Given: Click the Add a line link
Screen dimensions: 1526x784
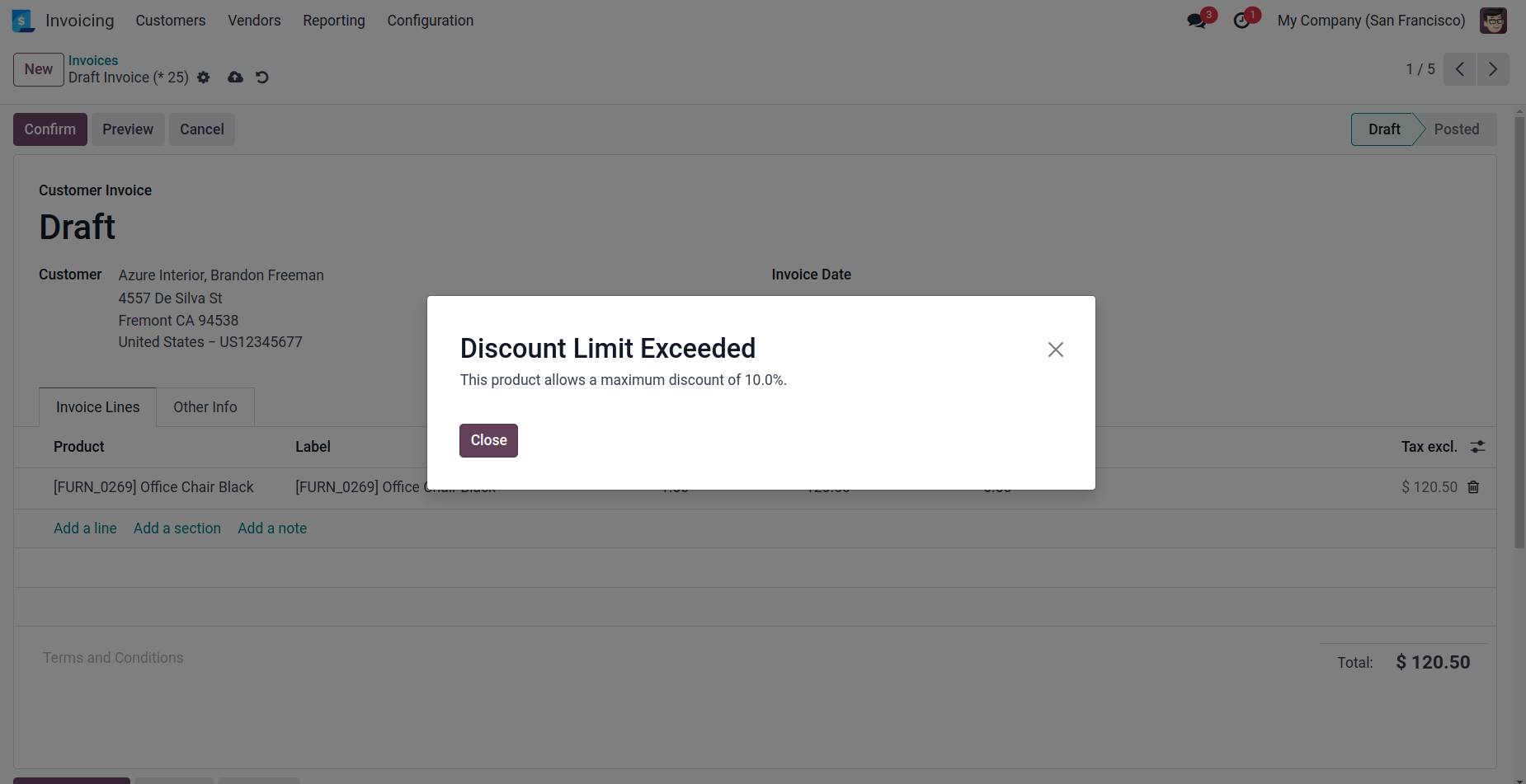Looking at the screenshot, I should pos(85,528).
